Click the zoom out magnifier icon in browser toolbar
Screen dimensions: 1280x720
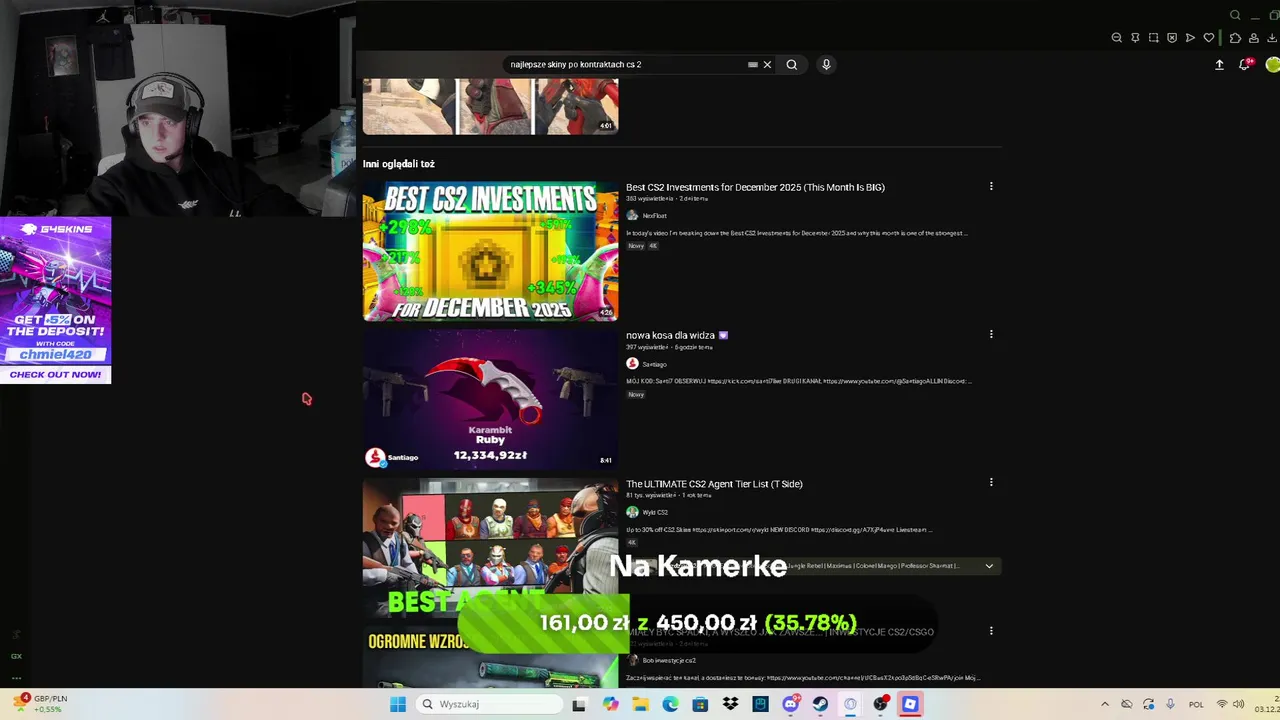coord(1117,38)
